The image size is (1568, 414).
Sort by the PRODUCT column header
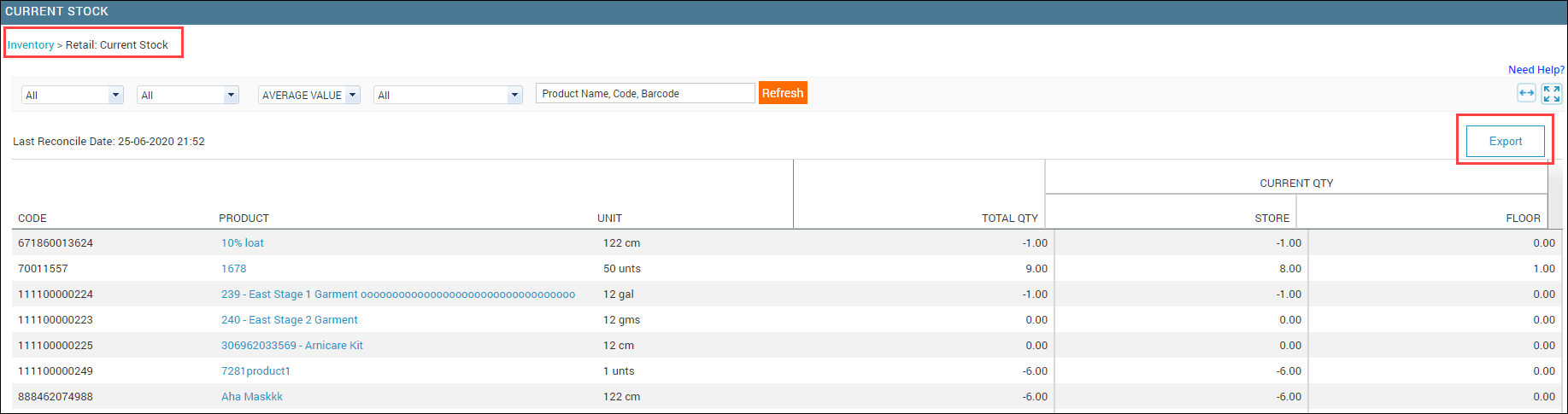[244, 219]
